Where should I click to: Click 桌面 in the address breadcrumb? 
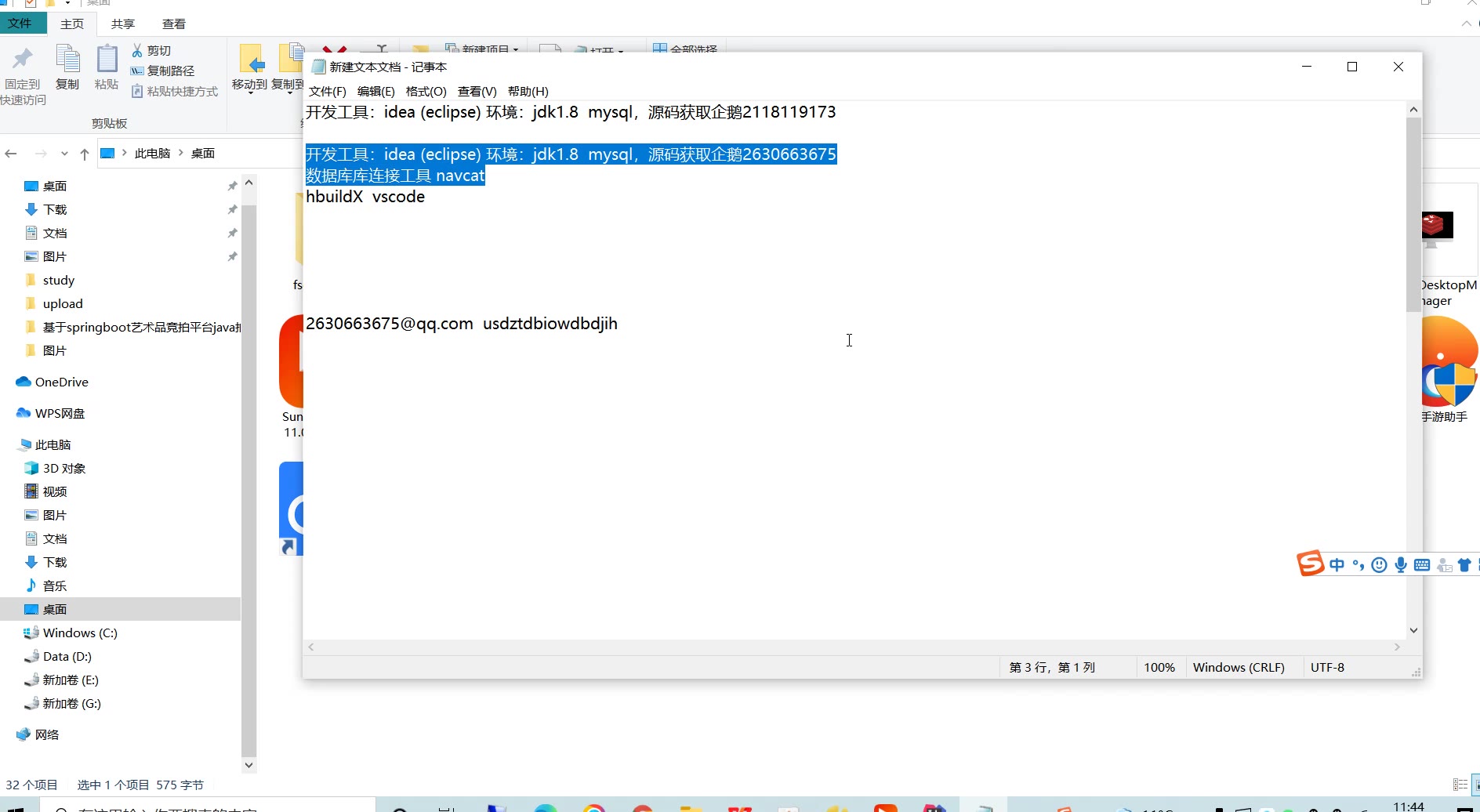click(x=203, y=153)
